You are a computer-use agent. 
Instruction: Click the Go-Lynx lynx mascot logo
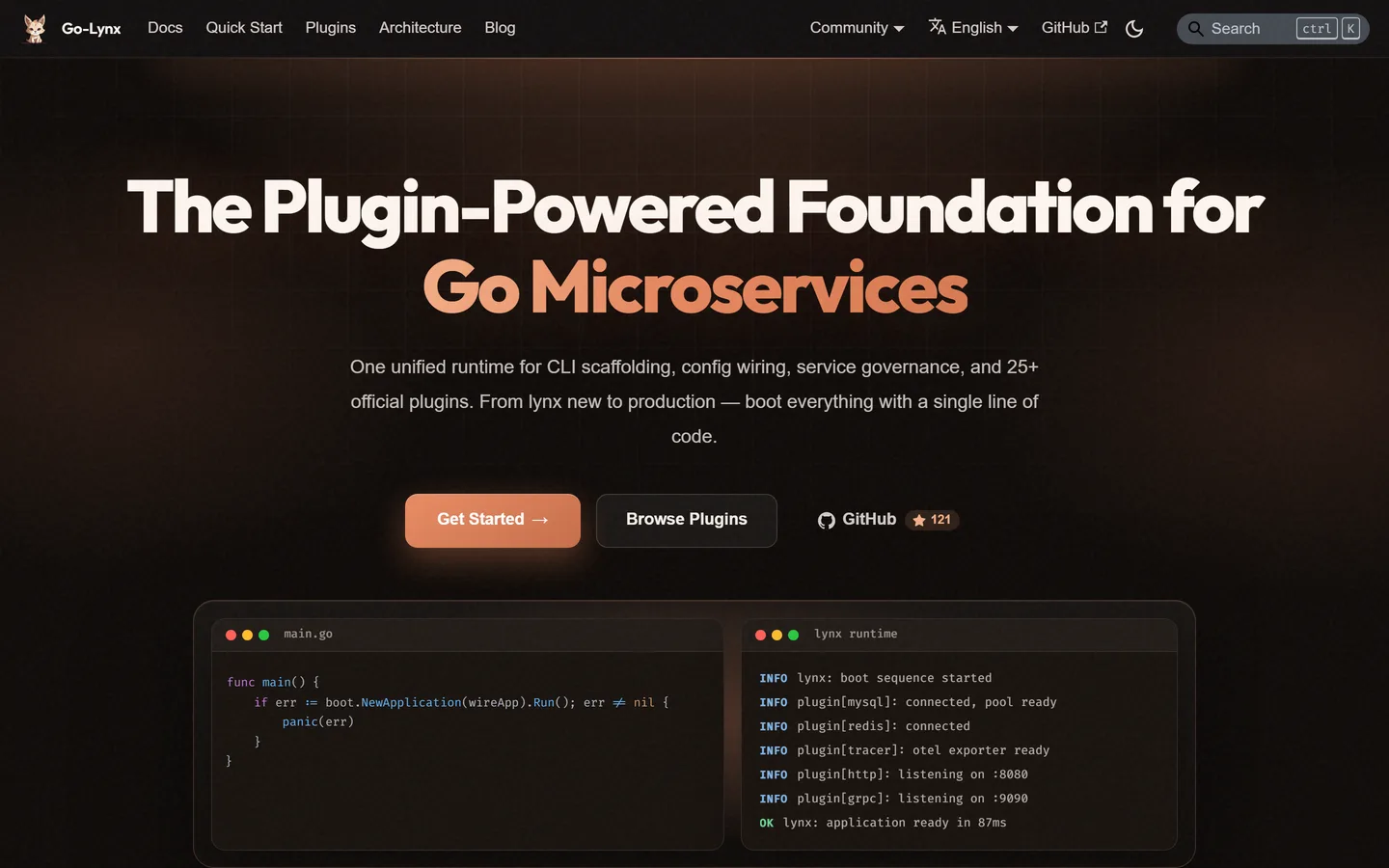click(x=35, y=28)
